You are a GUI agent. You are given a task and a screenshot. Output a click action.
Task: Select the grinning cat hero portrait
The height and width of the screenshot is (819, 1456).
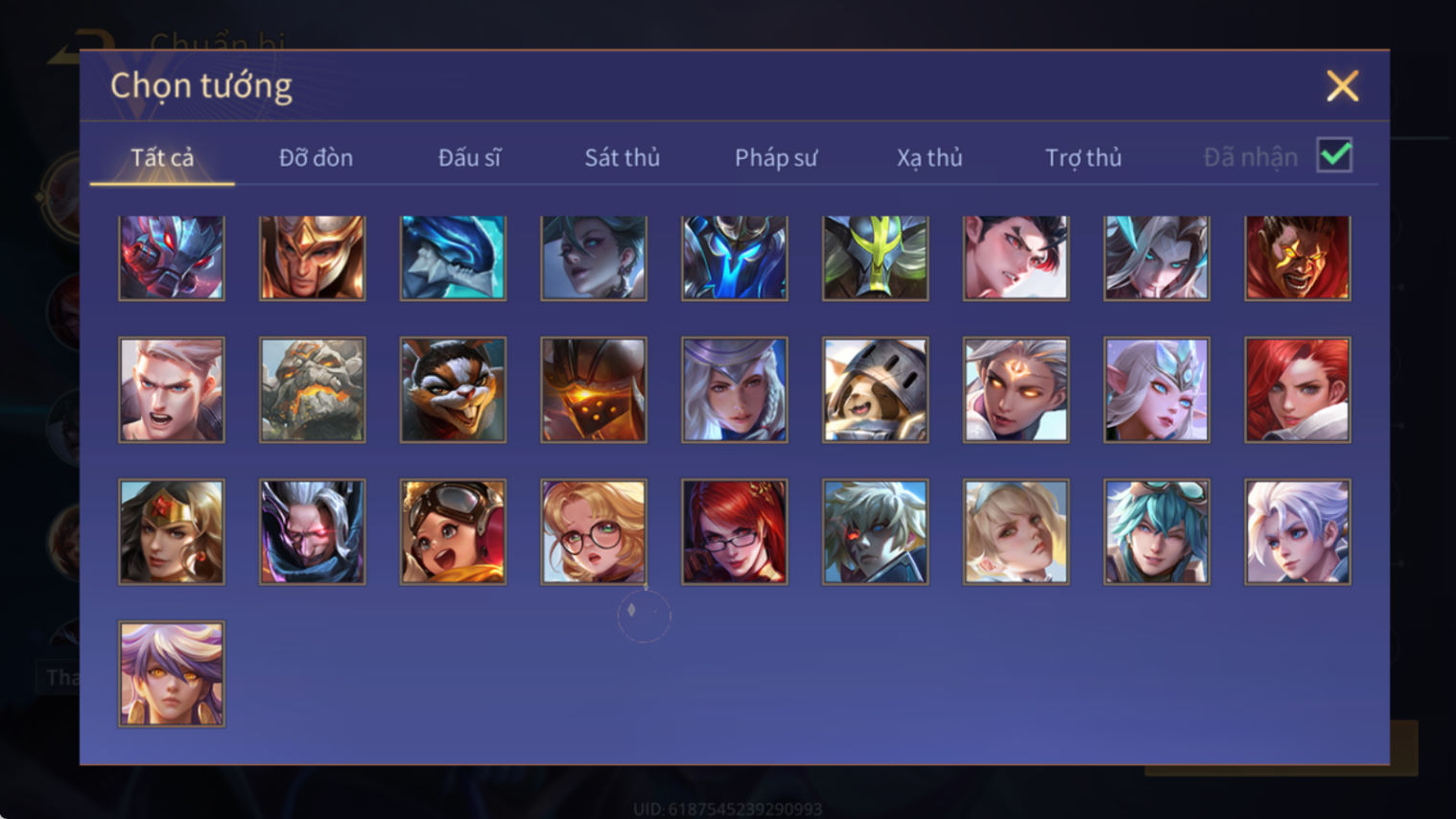click(x=453, y=389)
